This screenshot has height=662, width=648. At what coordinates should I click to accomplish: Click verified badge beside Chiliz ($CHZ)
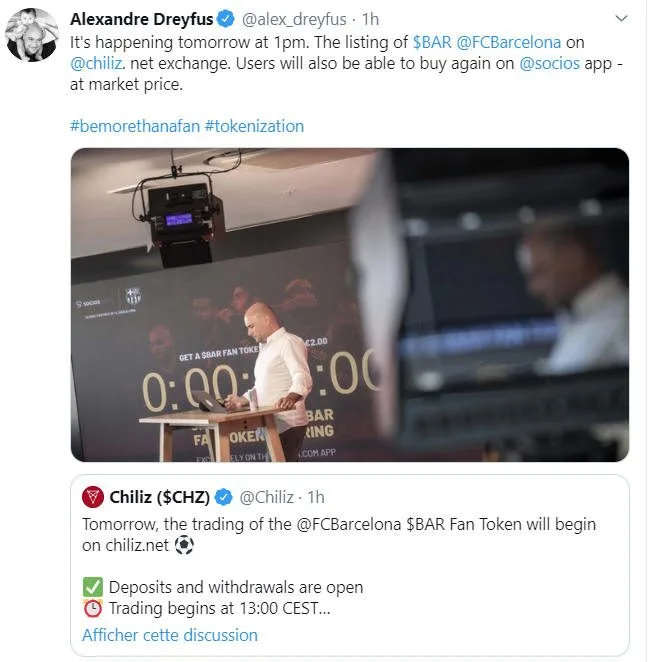(224, 497)
